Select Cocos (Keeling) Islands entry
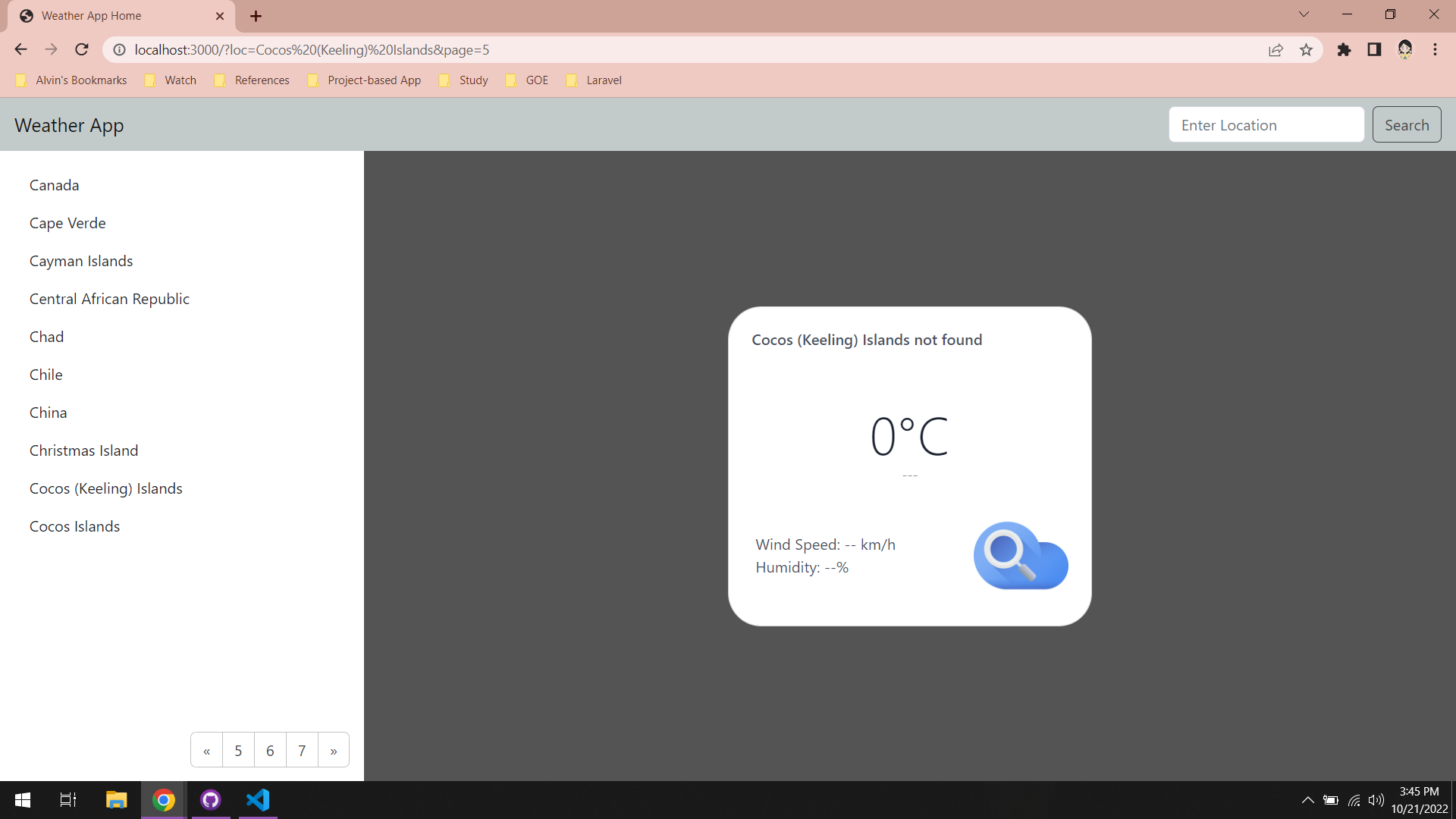The image size is (1456, 819). click(106, 488)
